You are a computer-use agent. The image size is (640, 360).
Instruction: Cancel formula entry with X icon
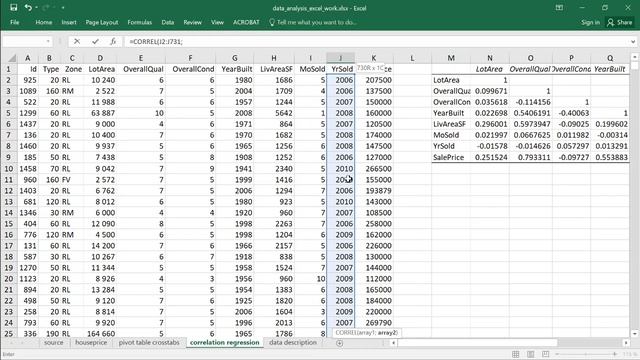pos(77,41)
